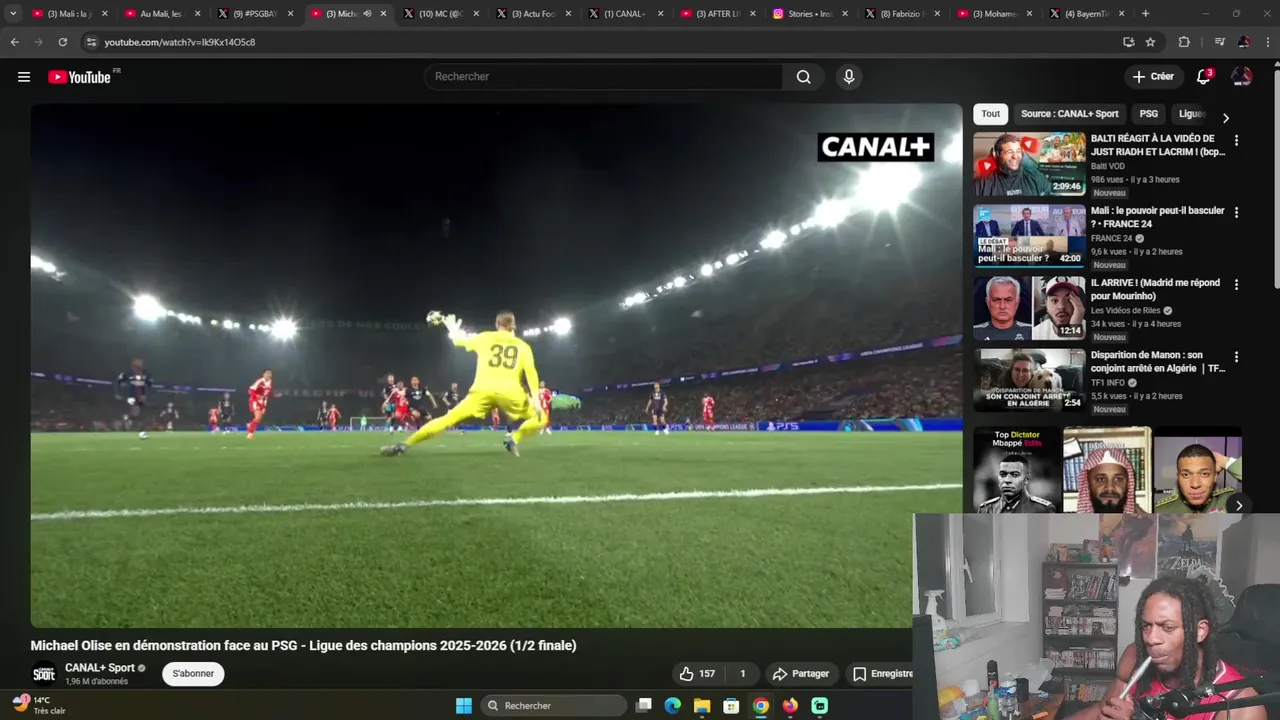Open the Top Dictator Mbappé short thumbnail
Screen dimensions: 1280x720
pos(1017,470)
